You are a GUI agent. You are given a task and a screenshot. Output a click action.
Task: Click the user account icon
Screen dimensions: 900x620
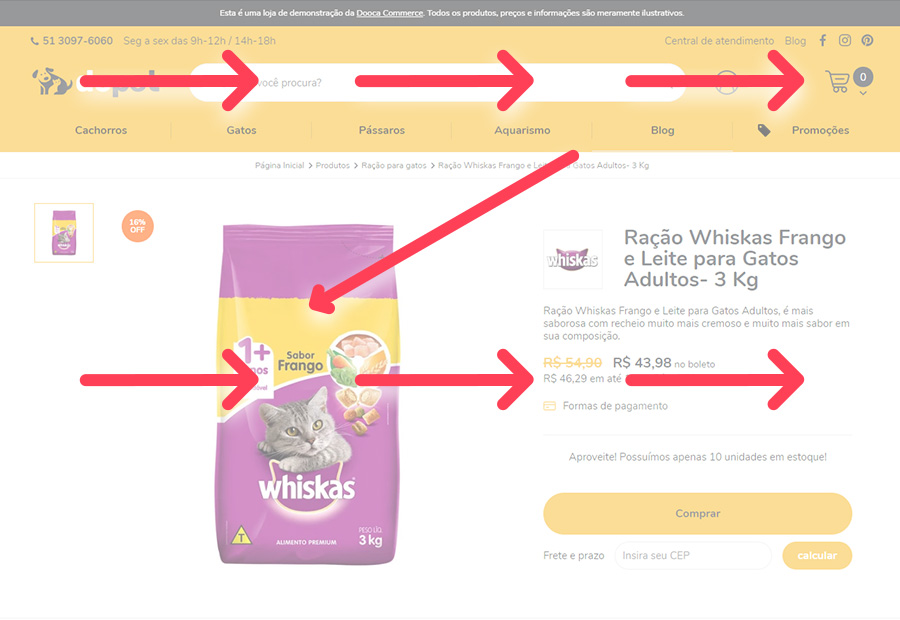point(727,82)
